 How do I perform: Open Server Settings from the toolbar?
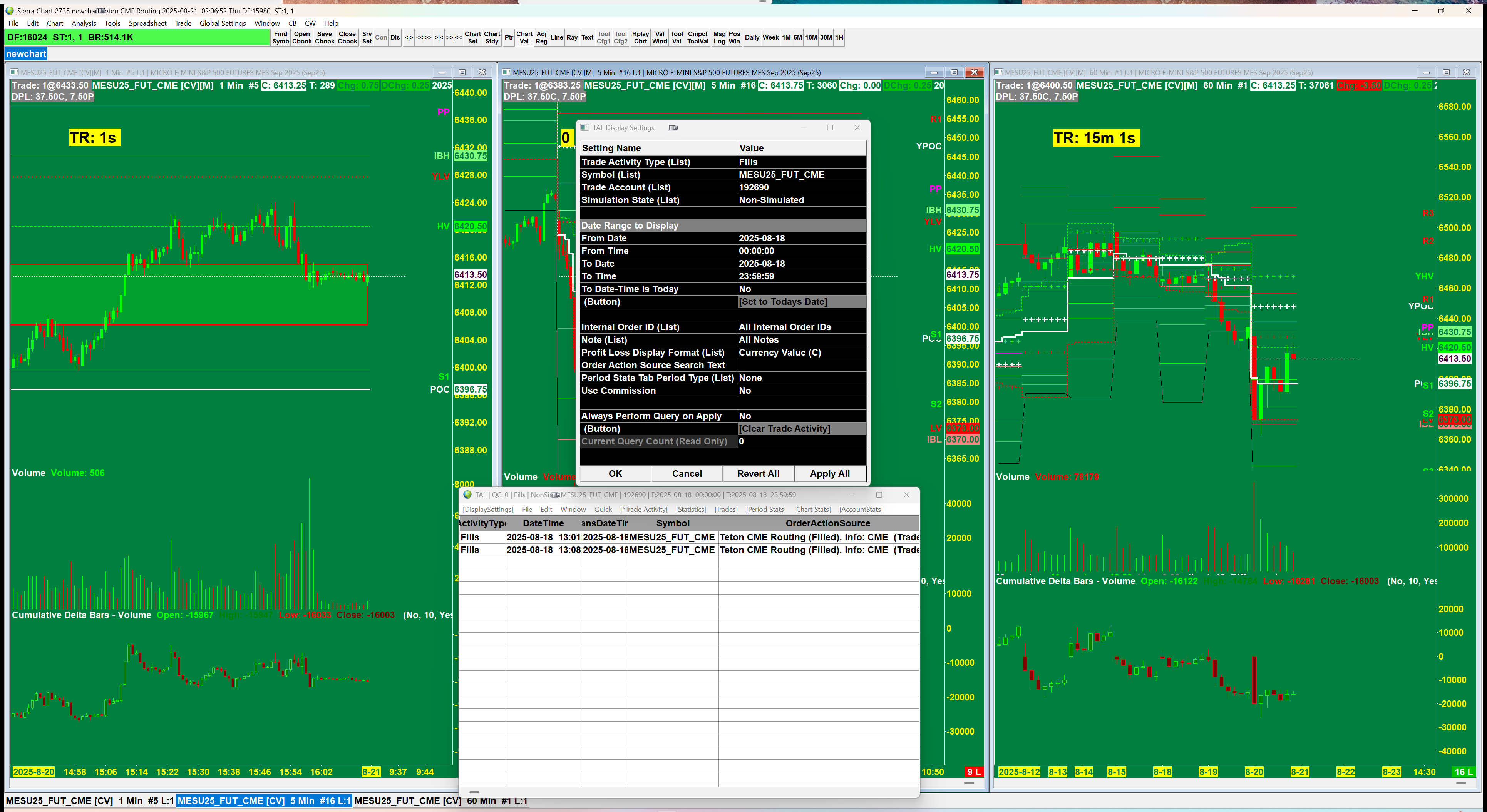(367, 37)
